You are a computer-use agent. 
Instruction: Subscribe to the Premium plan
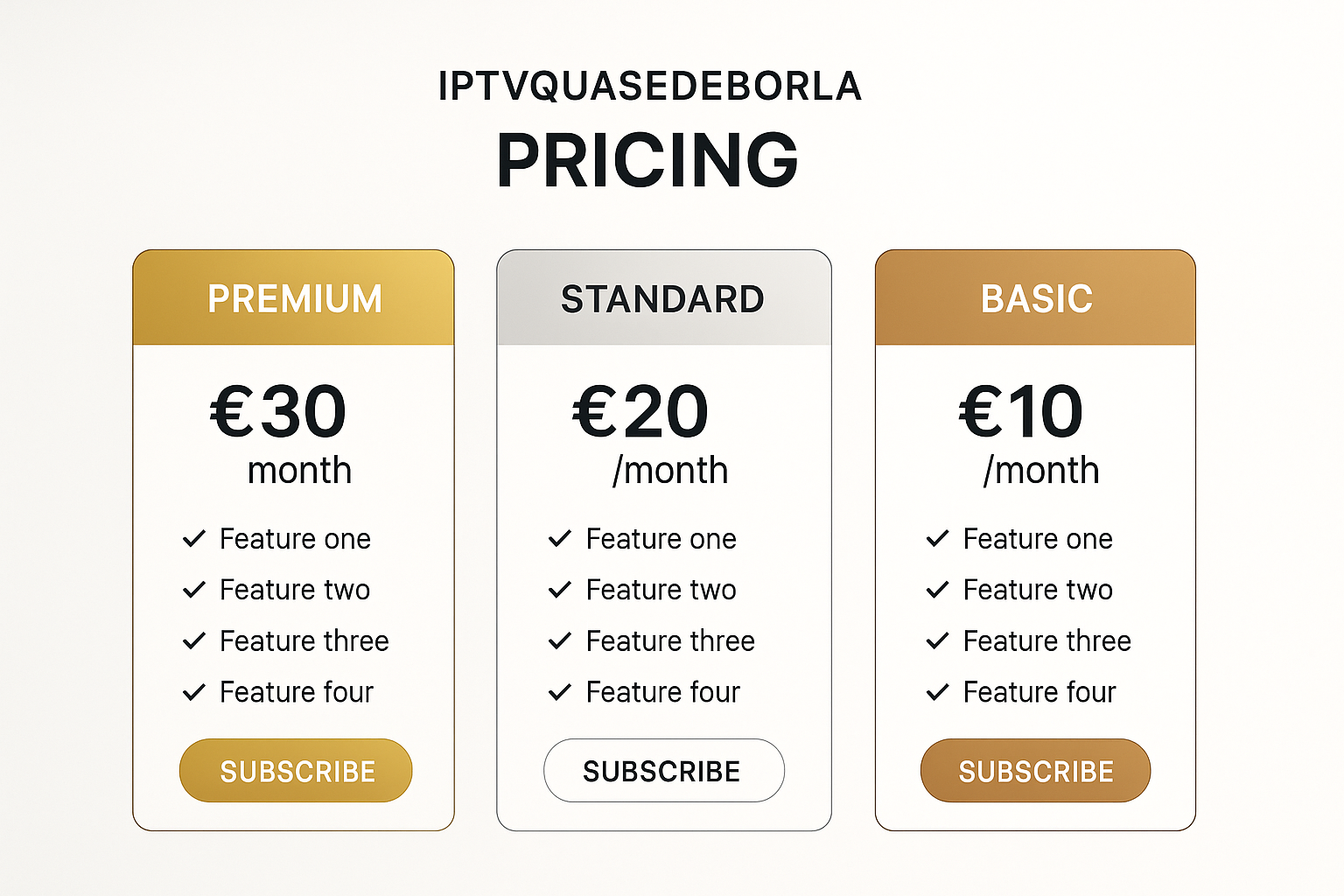click(x=296, y=771)
